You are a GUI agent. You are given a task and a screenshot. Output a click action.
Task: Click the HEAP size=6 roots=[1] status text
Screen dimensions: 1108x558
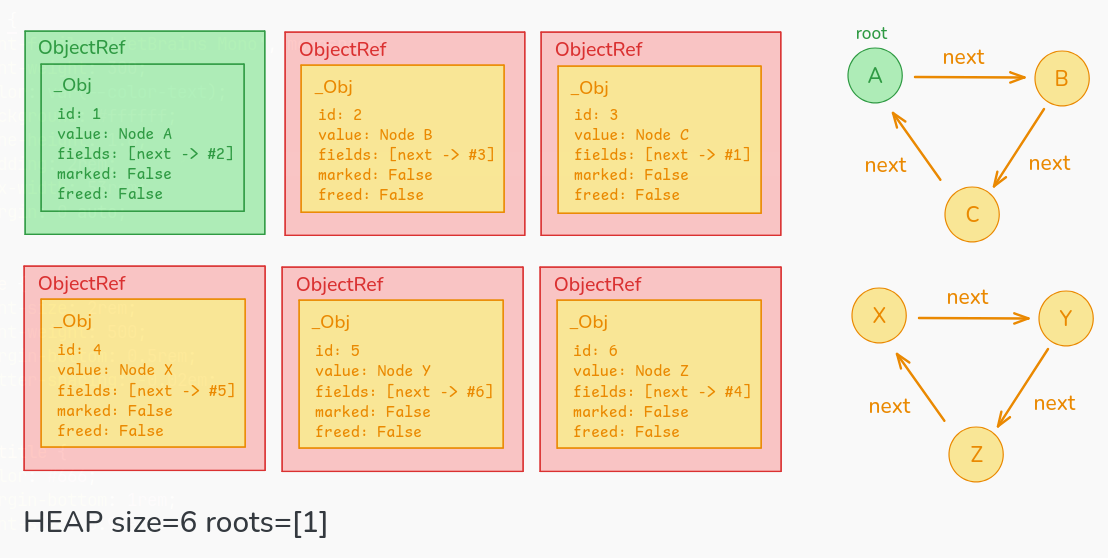pos(175,522)
